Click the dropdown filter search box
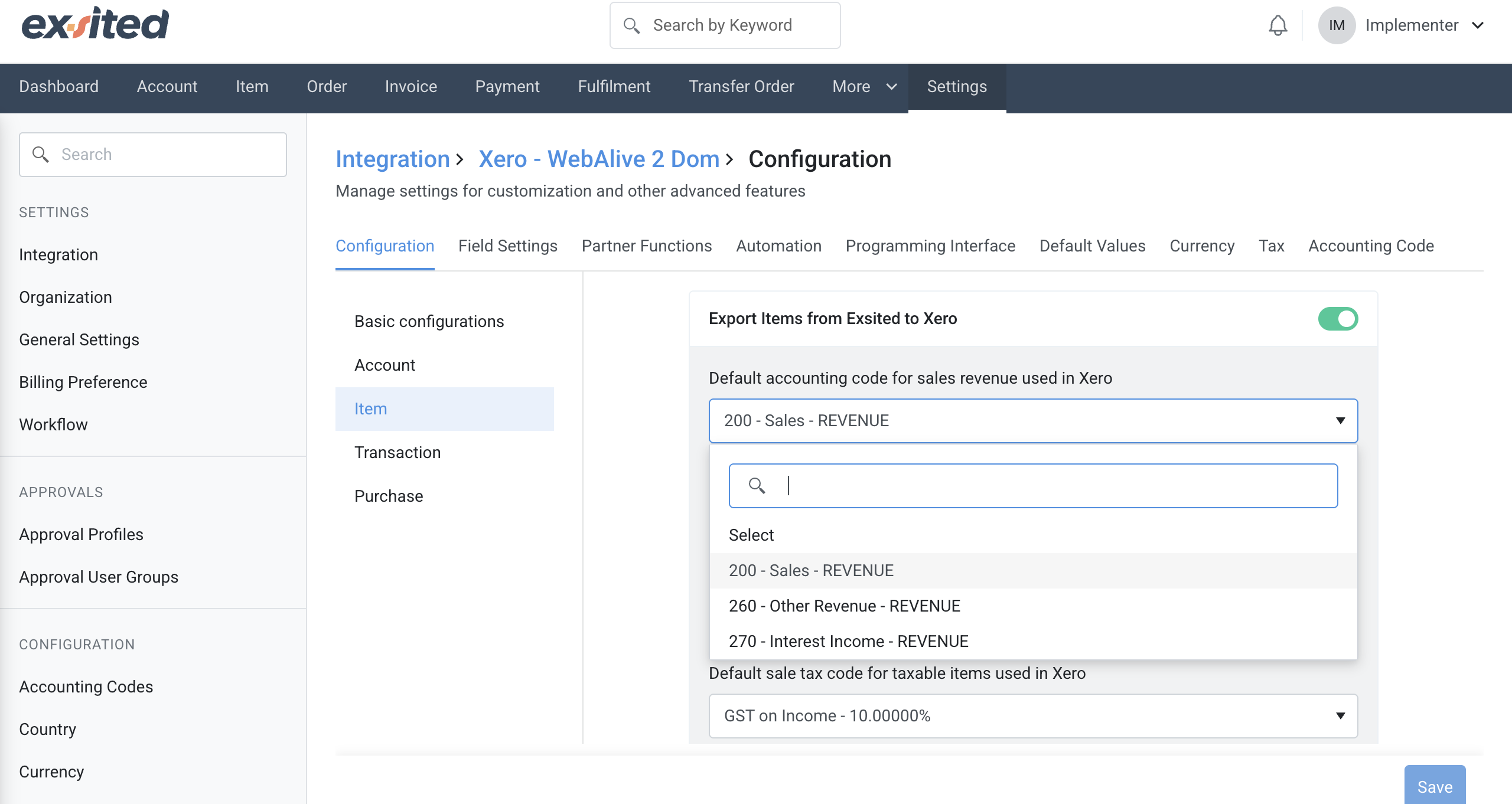This screenshot has width=1512, height=804. [1033, 486]
